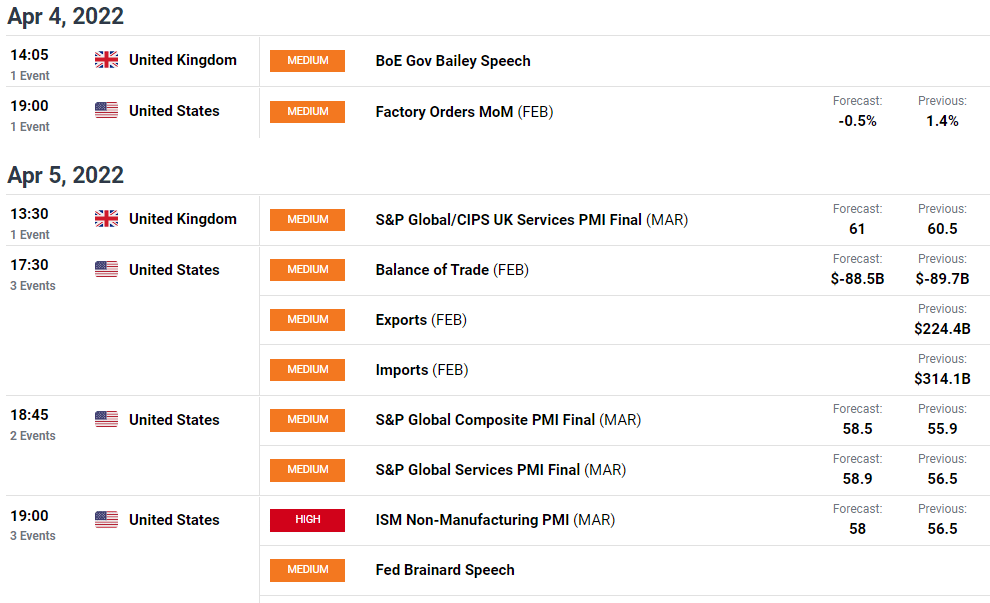Screen dimensions: 990x603
Task: Open S&P Global Services PMI Final (MAR)
Action: click(501, 470)
